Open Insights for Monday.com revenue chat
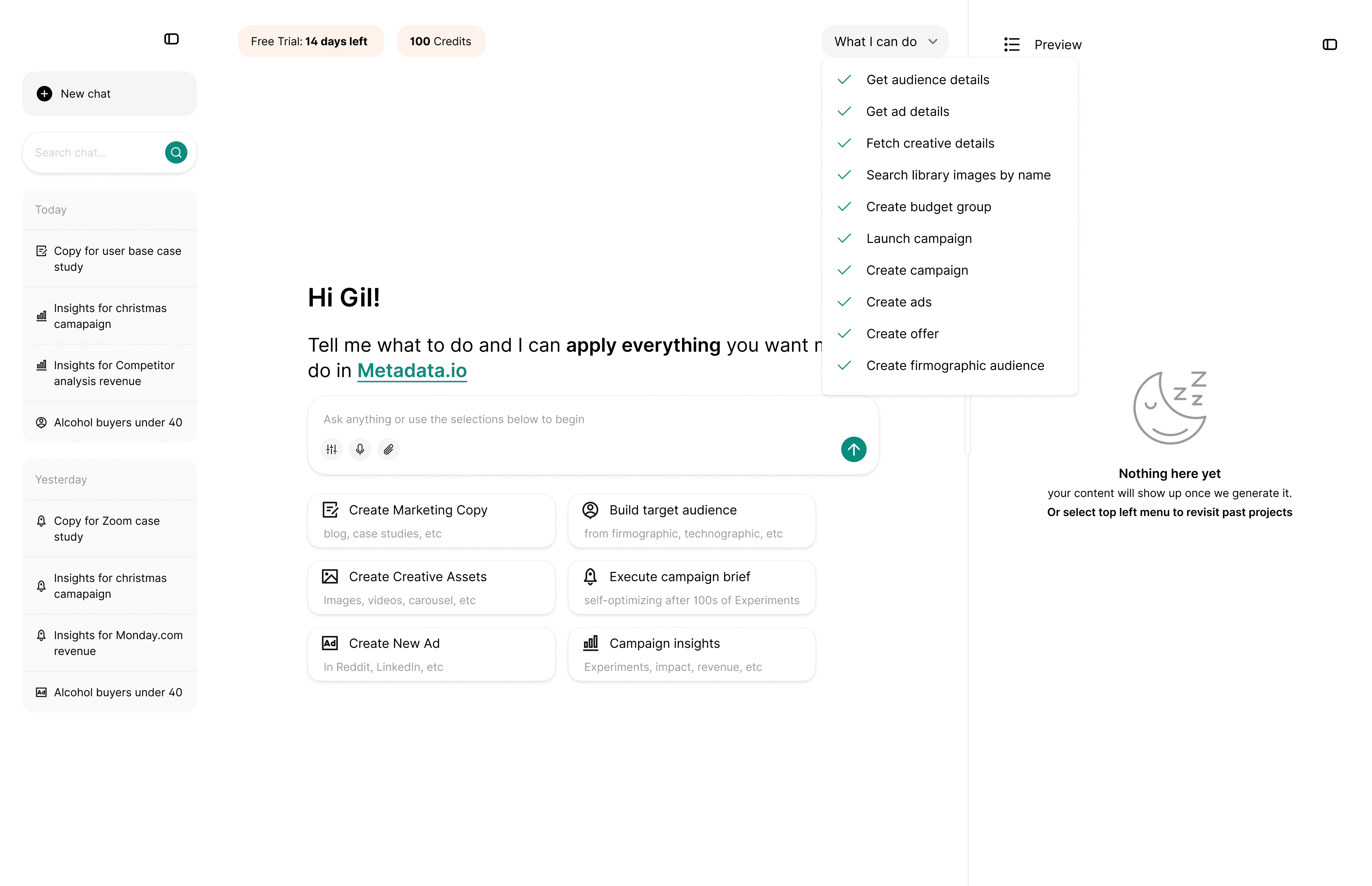 [118, 643]
